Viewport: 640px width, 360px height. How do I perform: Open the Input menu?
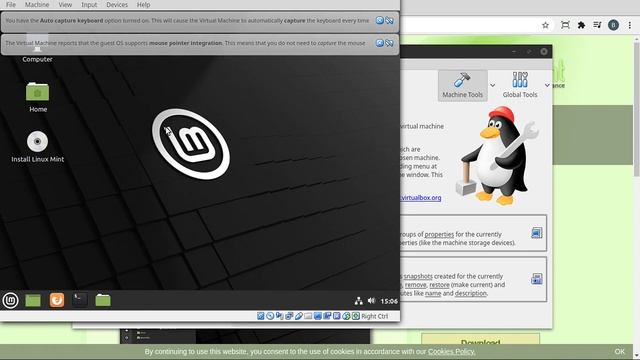[x=89, y=5]
